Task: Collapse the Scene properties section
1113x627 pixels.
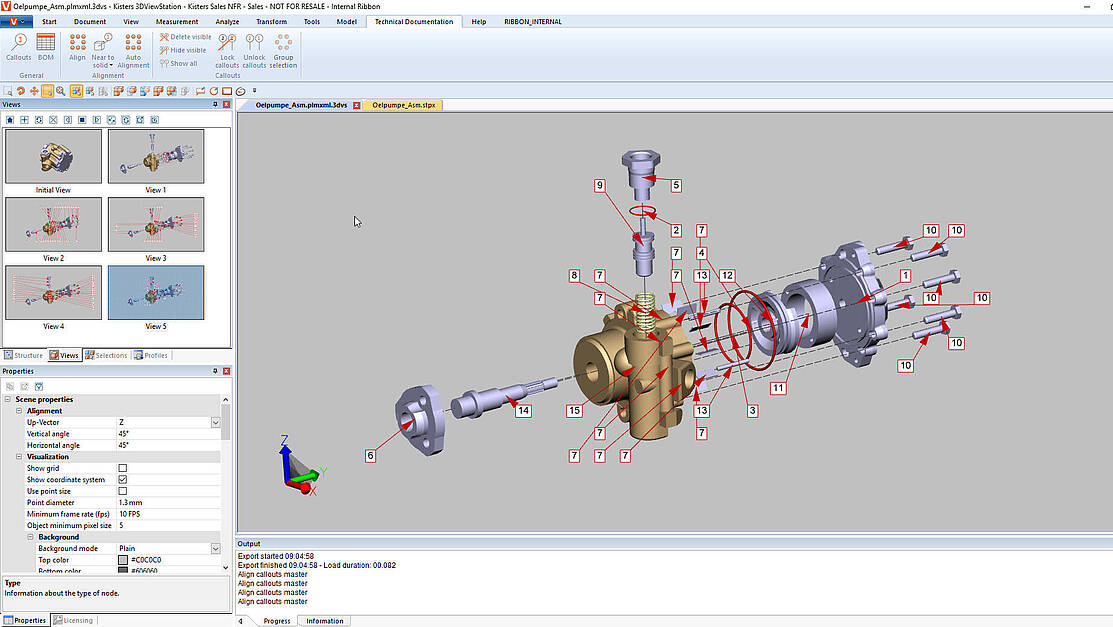Action: point(8,399)
